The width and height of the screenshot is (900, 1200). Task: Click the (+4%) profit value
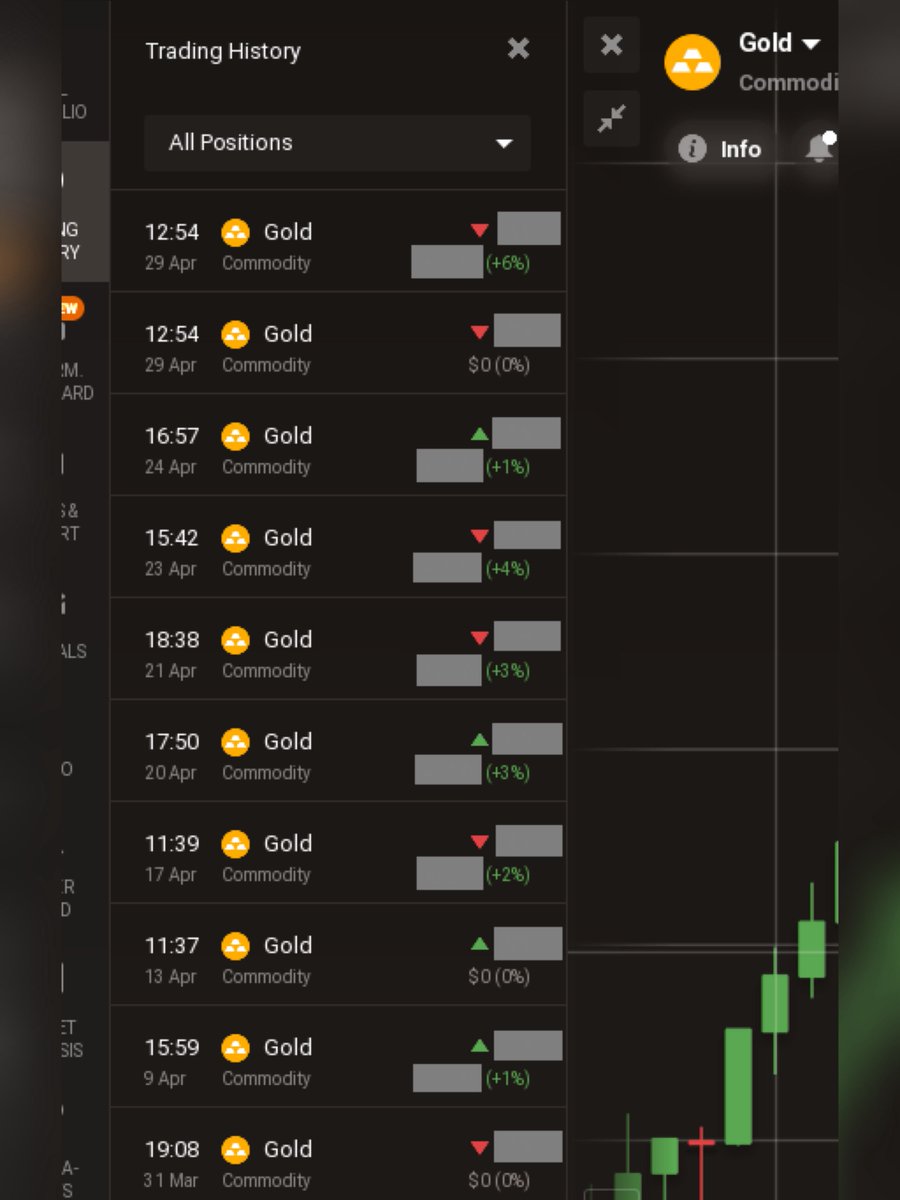[x=508, y=569]
